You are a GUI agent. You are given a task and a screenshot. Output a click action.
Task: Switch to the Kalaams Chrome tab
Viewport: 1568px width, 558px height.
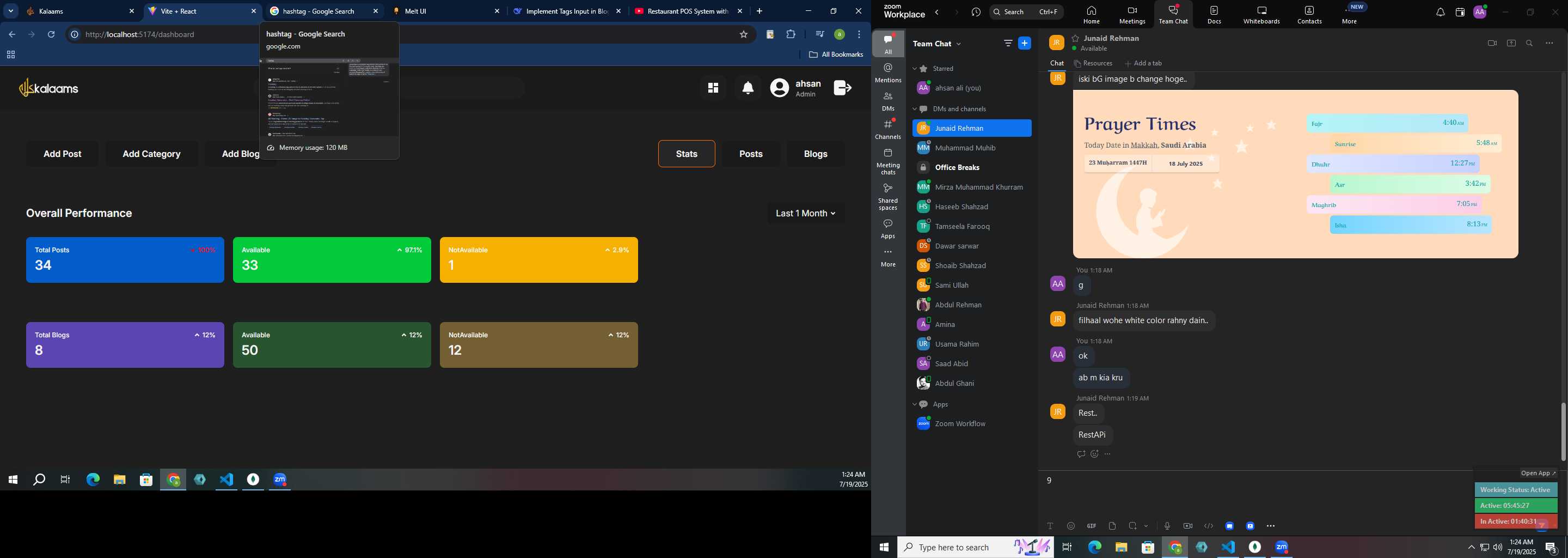click(x=81, y=11)
